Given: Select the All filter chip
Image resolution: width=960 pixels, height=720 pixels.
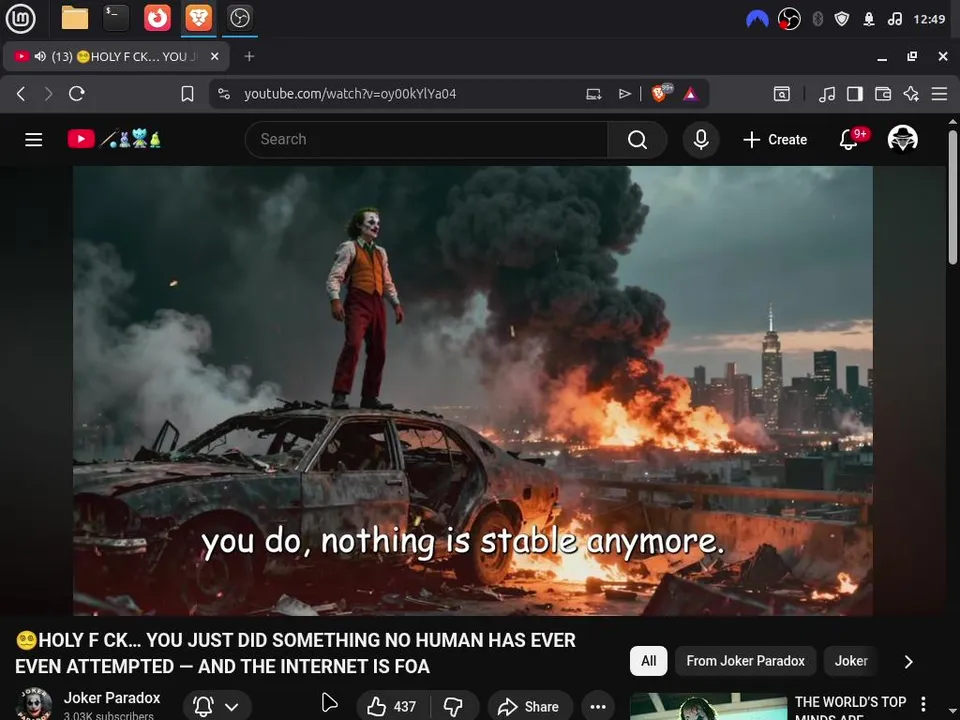Looking at the screenshot, I should (x=648, y=661).
